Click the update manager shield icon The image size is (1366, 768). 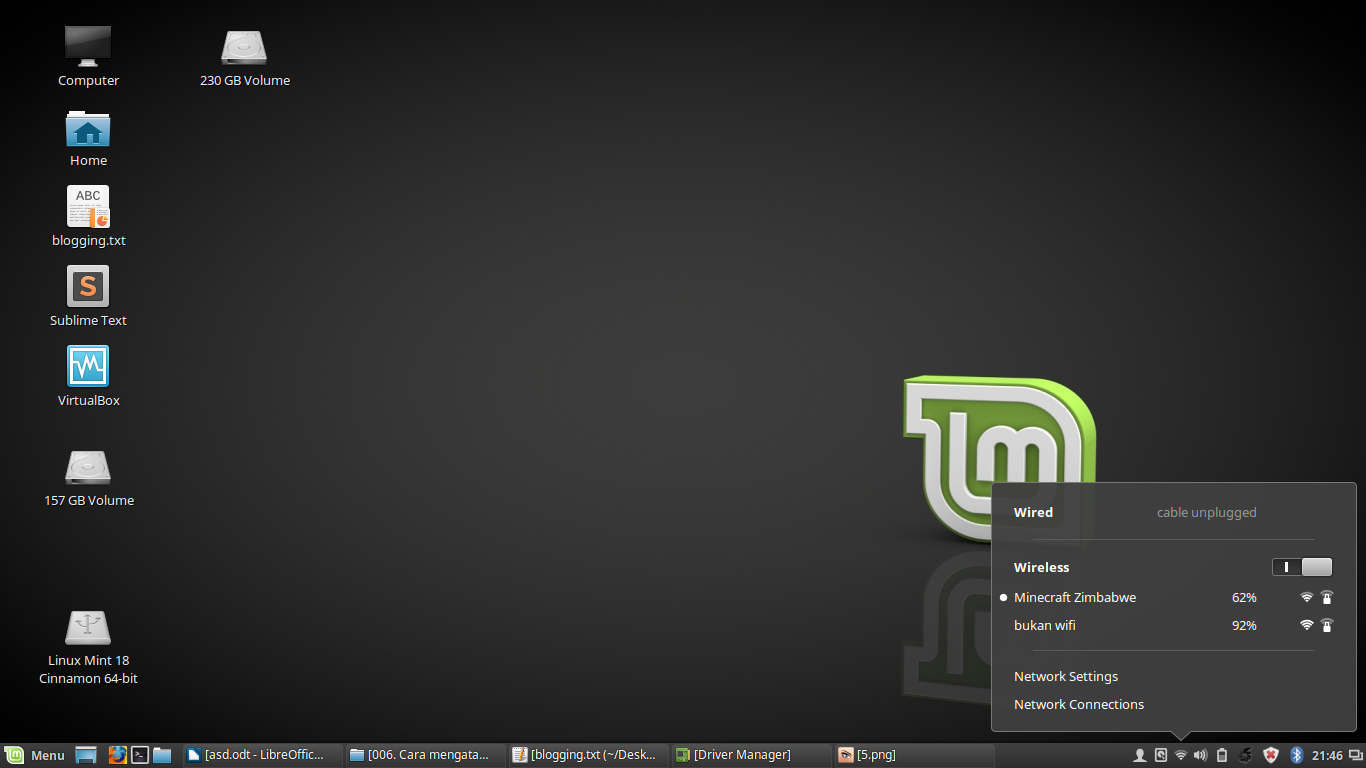pos(1271,755)
